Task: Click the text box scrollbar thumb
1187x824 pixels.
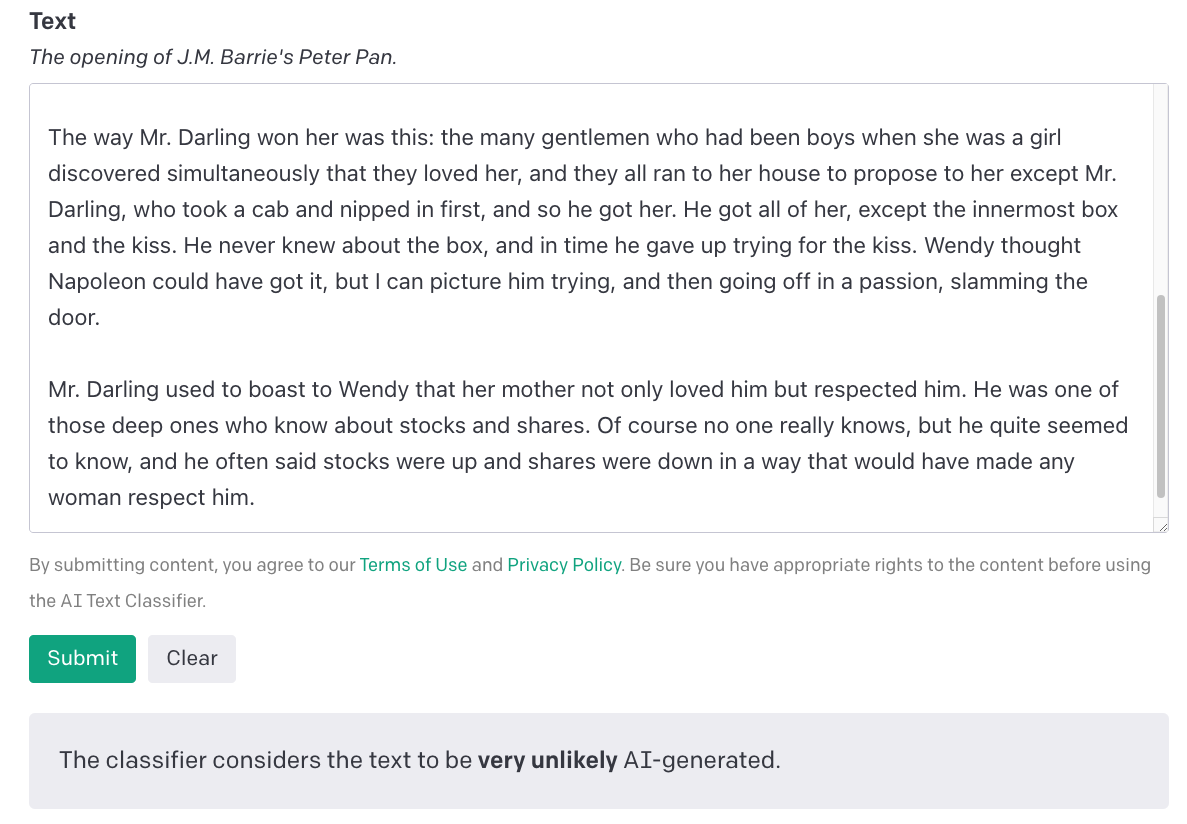Action: point(1160,396)
